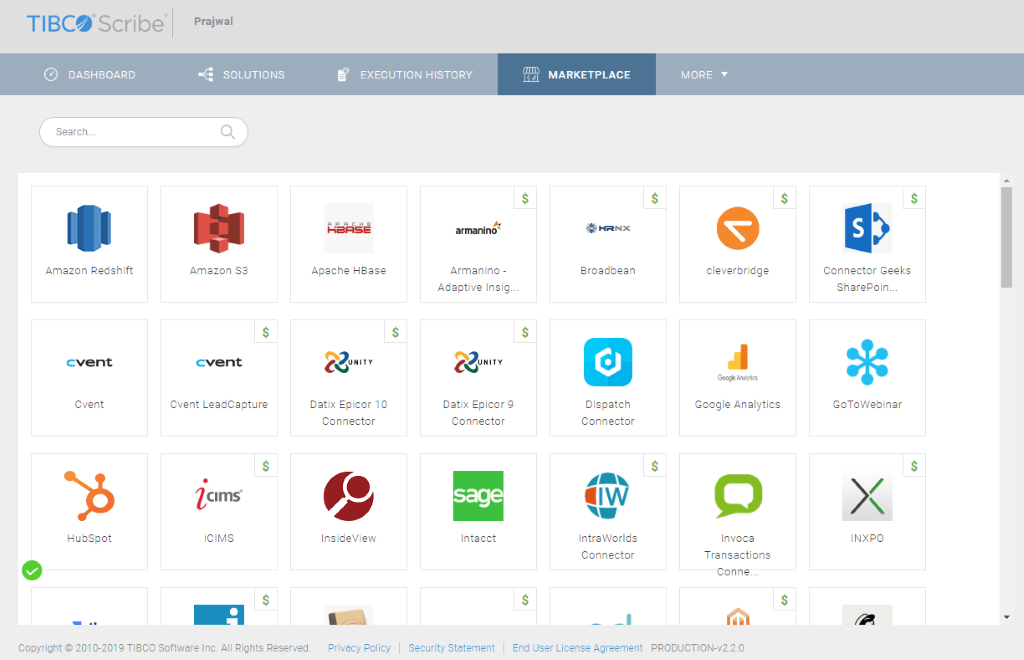Viewport: 1024px width, 660px height.
Task: Select the Dispatch Connector icon
Action: 608,362
